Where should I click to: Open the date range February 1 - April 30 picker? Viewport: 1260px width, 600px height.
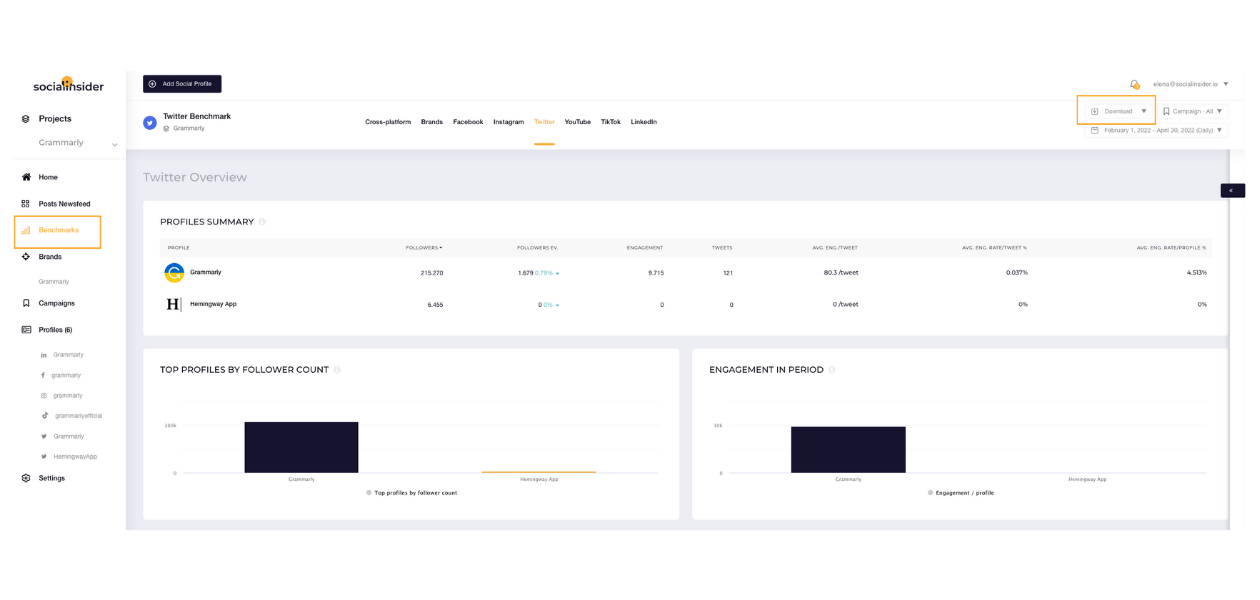1157,130
